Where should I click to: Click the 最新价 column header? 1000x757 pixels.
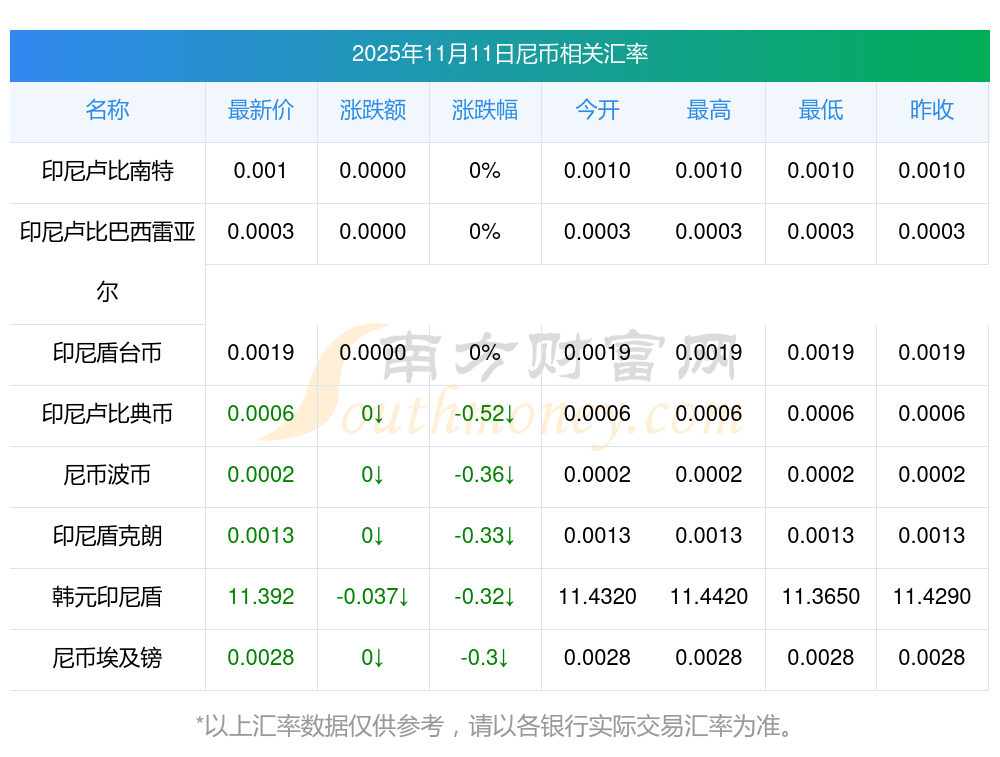pyautogui.click(x=261, y=110)
